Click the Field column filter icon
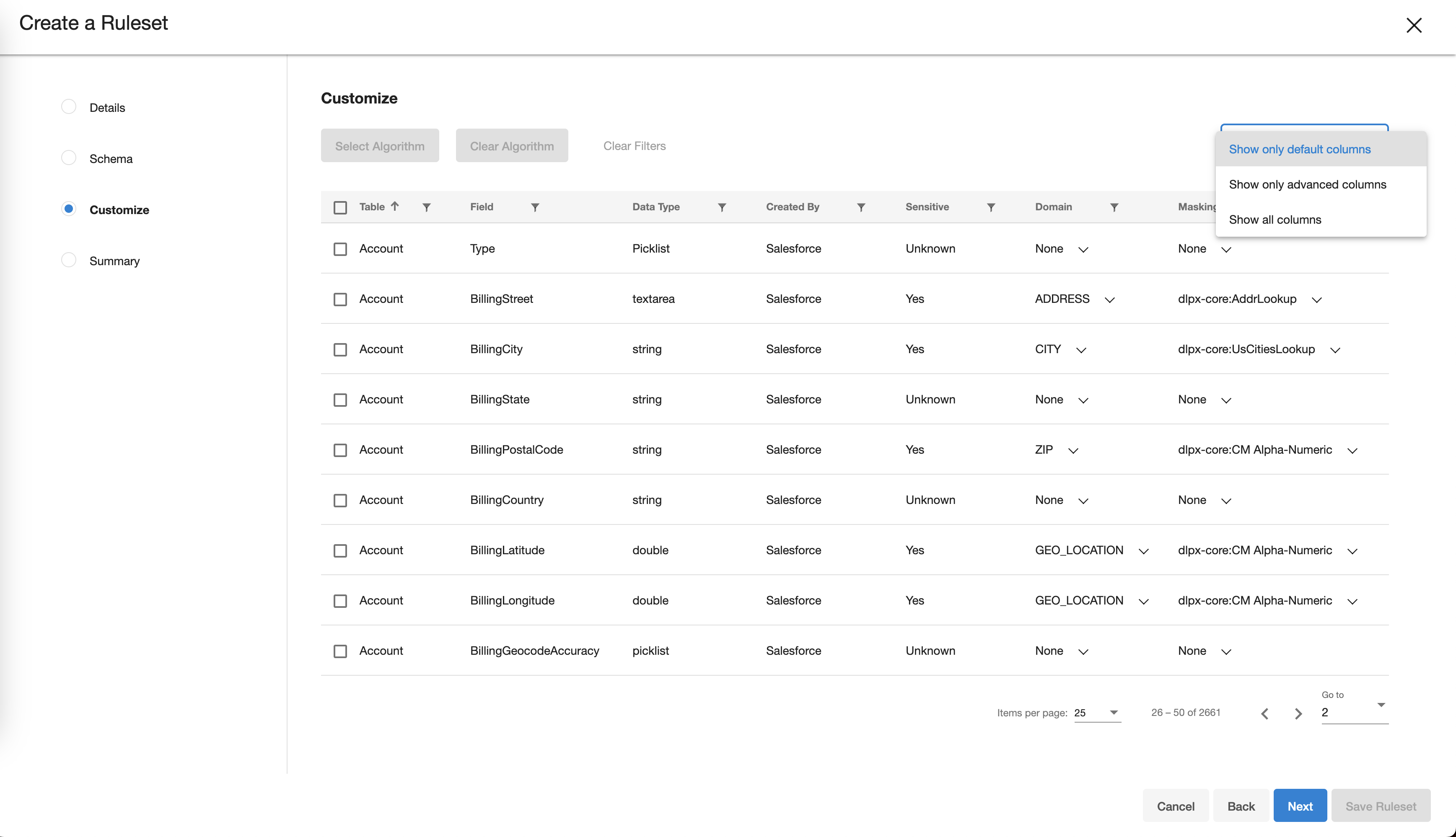 pos(535,207)
